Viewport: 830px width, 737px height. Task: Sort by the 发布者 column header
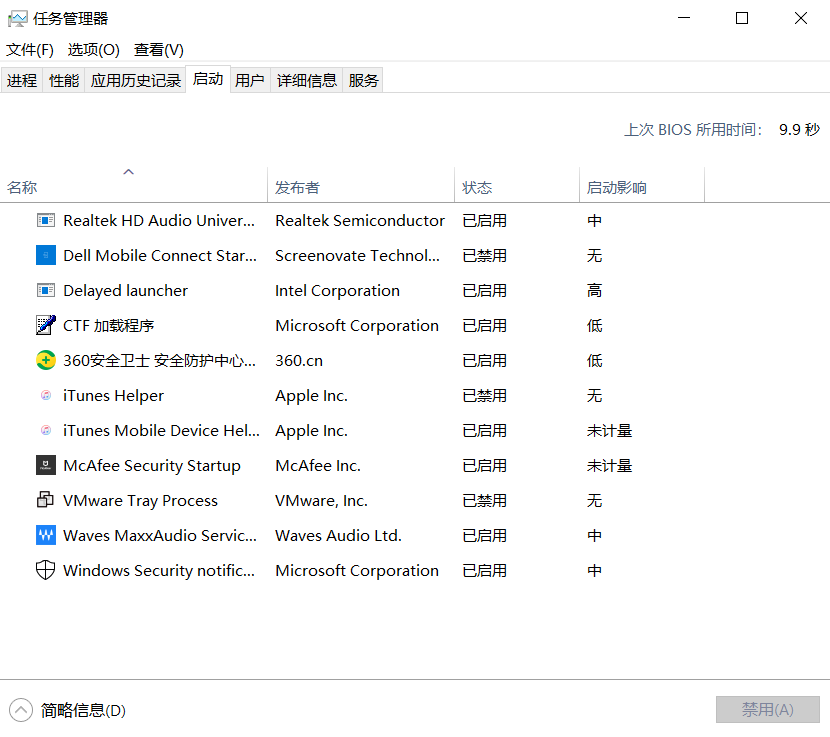(x=361, y=184)
